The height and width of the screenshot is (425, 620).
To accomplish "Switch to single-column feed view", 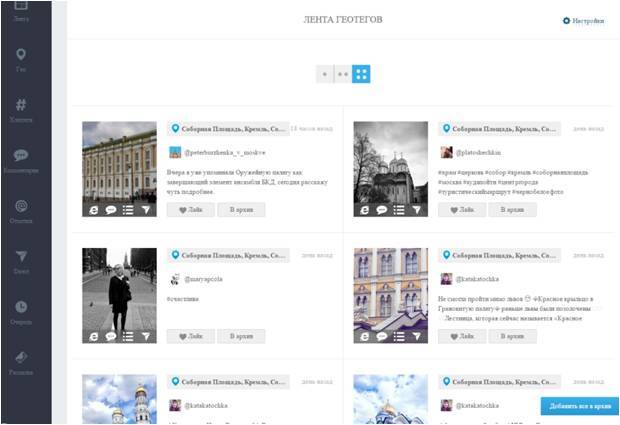I will click(324, 74).
